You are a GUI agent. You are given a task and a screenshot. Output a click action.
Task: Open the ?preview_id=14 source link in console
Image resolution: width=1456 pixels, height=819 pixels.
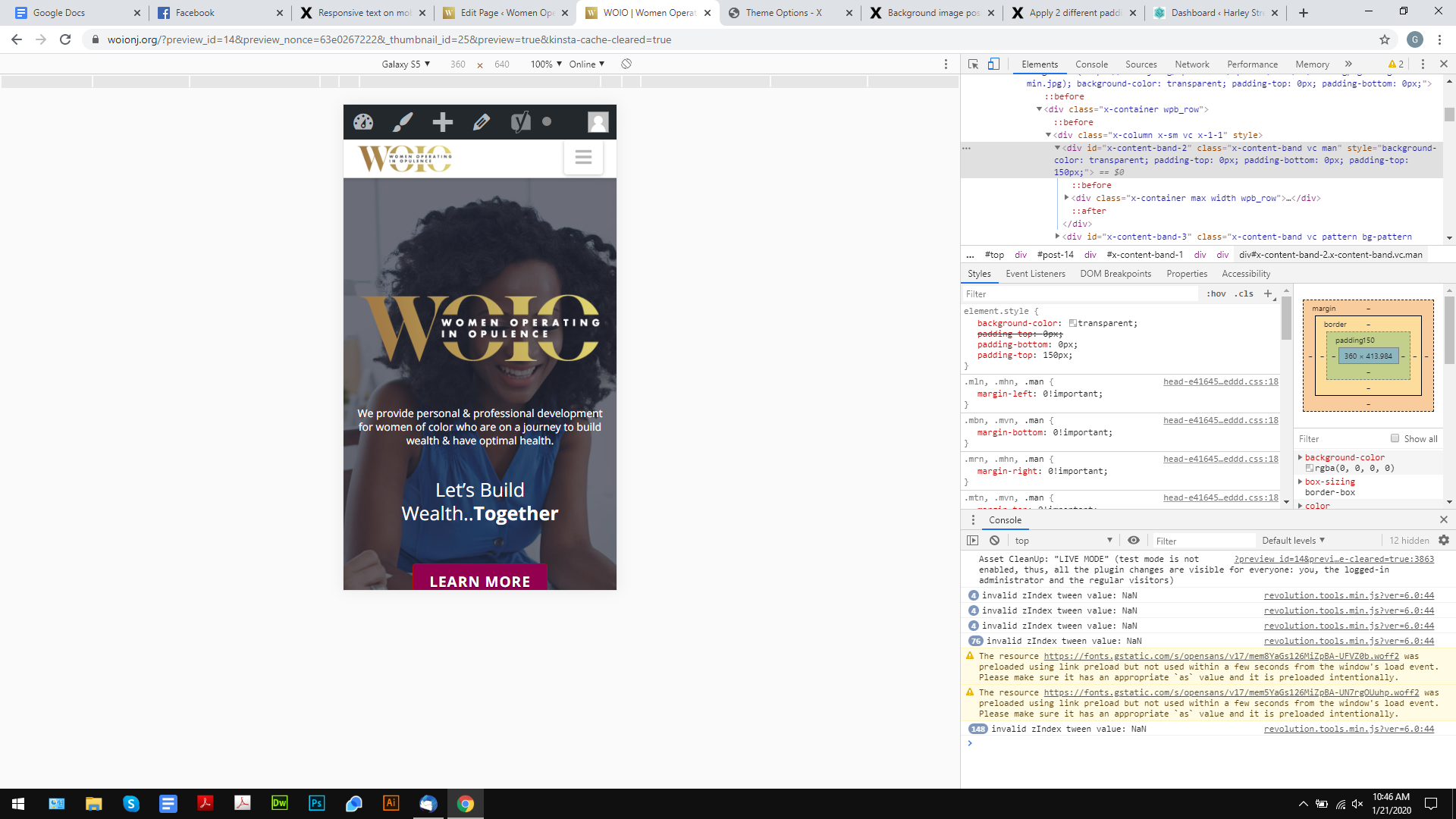pos(1334,559)
